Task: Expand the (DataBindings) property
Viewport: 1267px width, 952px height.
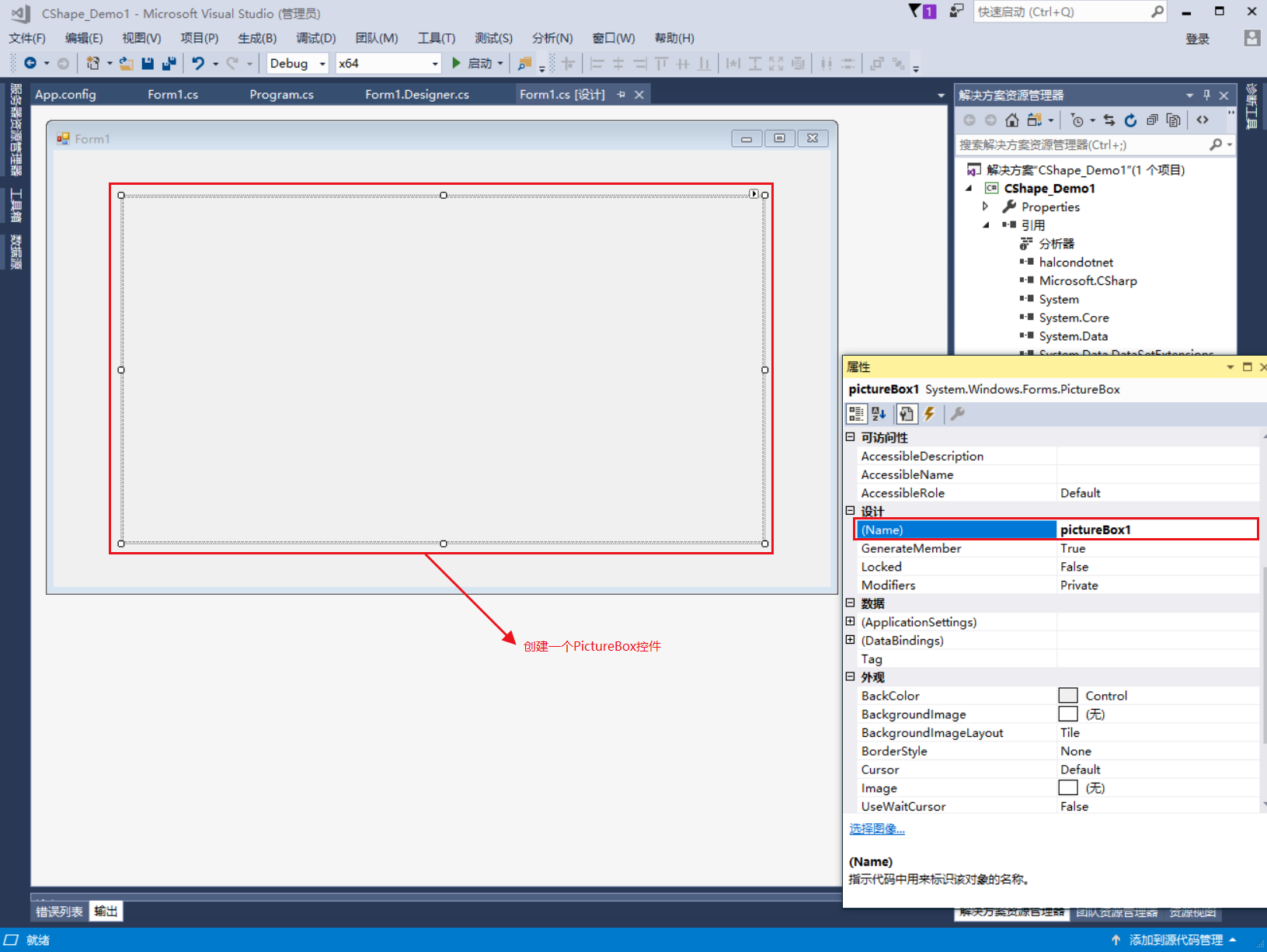Action: 851,640
